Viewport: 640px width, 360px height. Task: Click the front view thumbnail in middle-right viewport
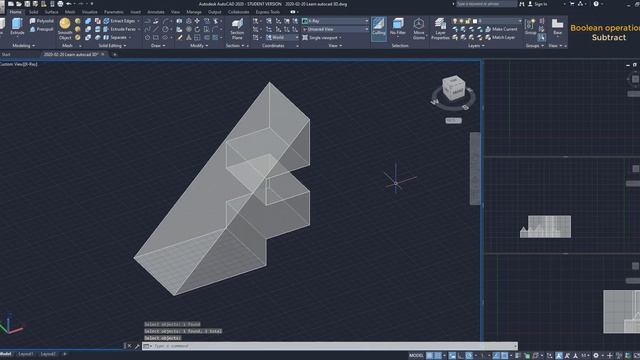545,227
